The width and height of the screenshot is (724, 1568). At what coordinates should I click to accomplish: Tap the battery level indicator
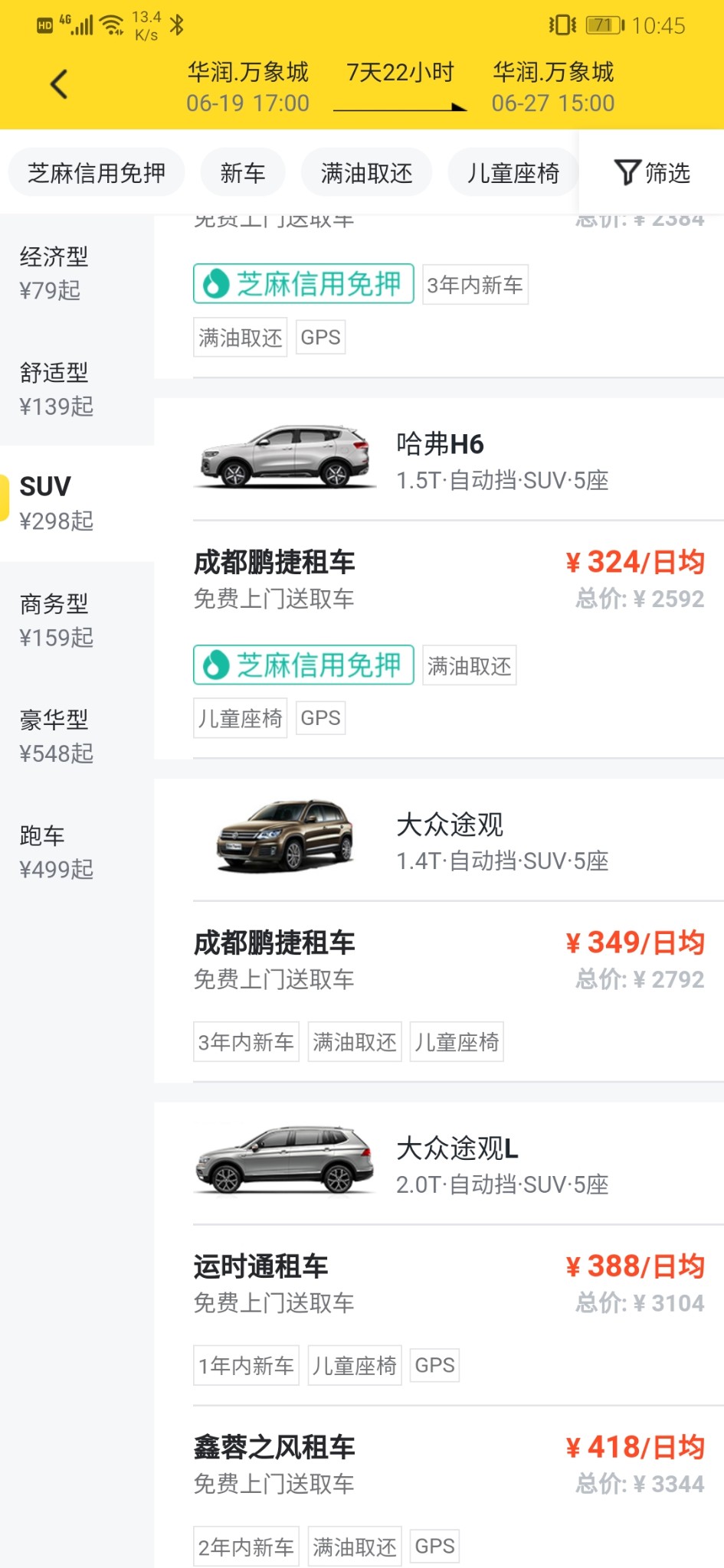pos(604,25)
